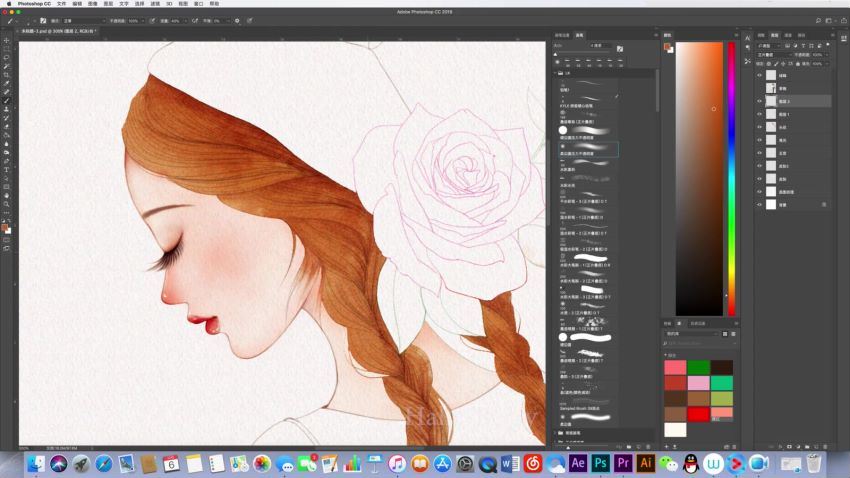Choose the Zoom magnifier tool
Image resolution: width=850 pixels, height=478 pixels.
point(7,203)
